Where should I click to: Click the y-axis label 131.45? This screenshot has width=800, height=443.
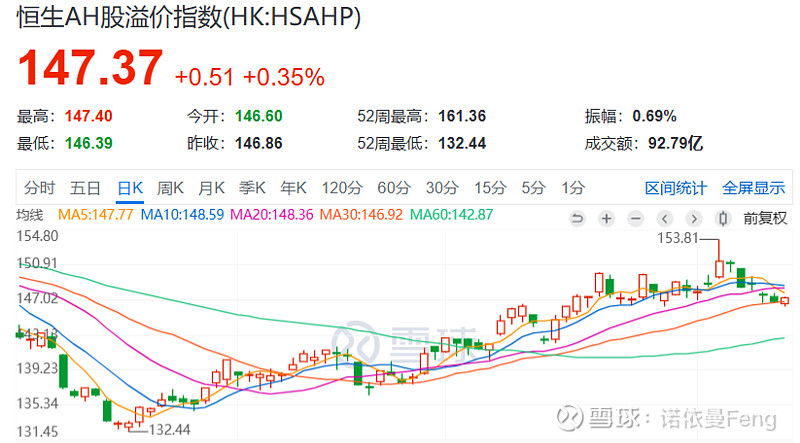37,432
